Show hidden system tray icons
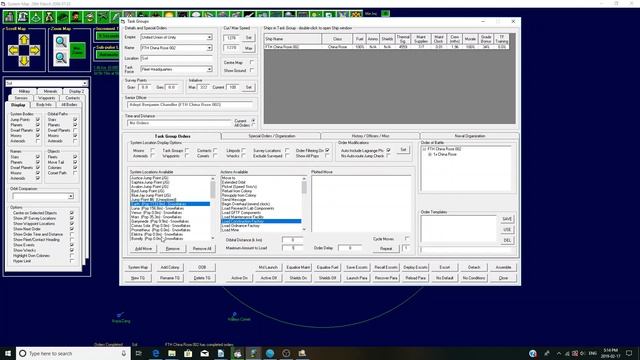 (x=559, y=353)
